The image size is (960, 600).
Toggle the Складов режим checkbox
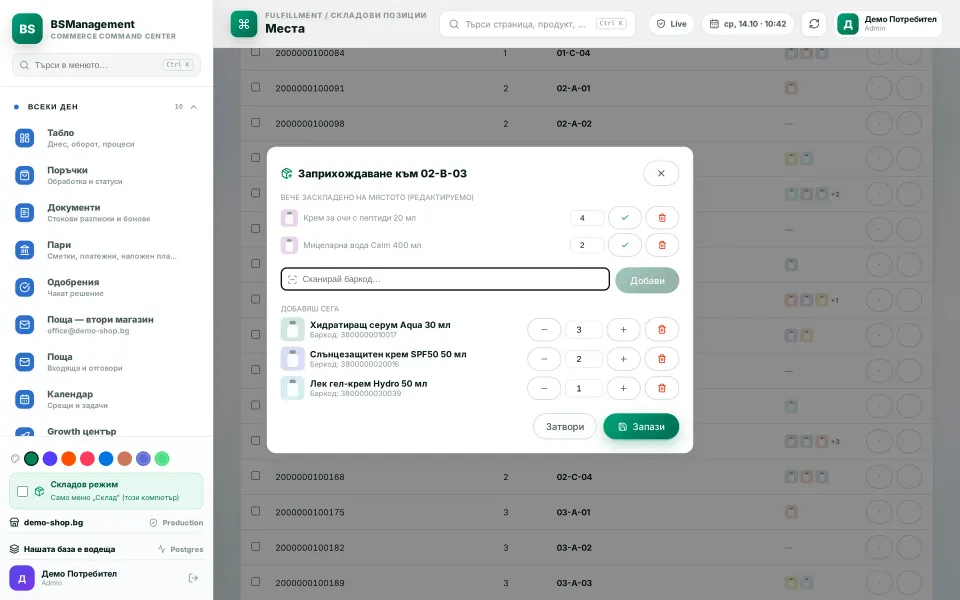coord(23,491)
